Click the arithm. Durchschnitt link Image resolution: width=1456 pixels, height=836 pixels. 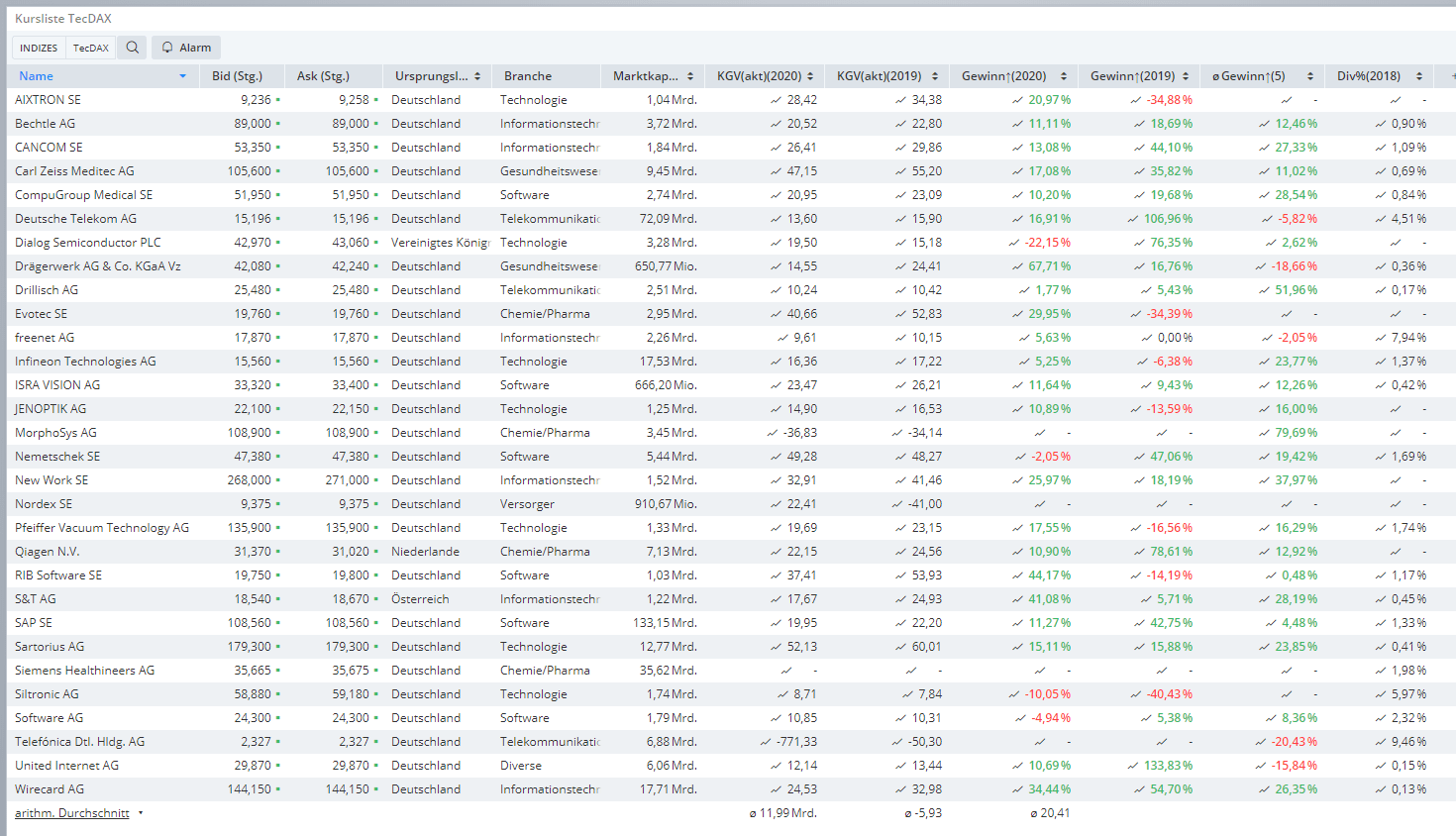pyautogui.click(x=72, y=813)
